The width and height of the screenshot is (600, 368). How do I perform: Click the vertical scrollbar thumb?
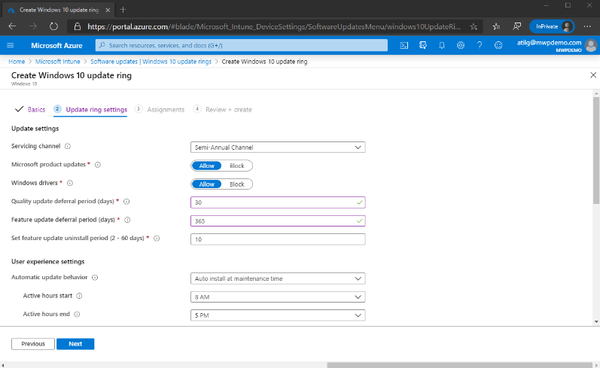coord(596,150)
